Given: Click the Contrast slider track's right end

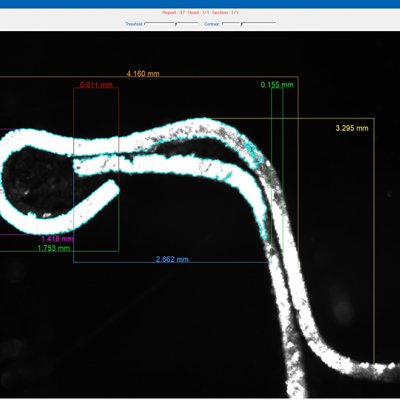Looking at the screenshot, I should (274, 23).
